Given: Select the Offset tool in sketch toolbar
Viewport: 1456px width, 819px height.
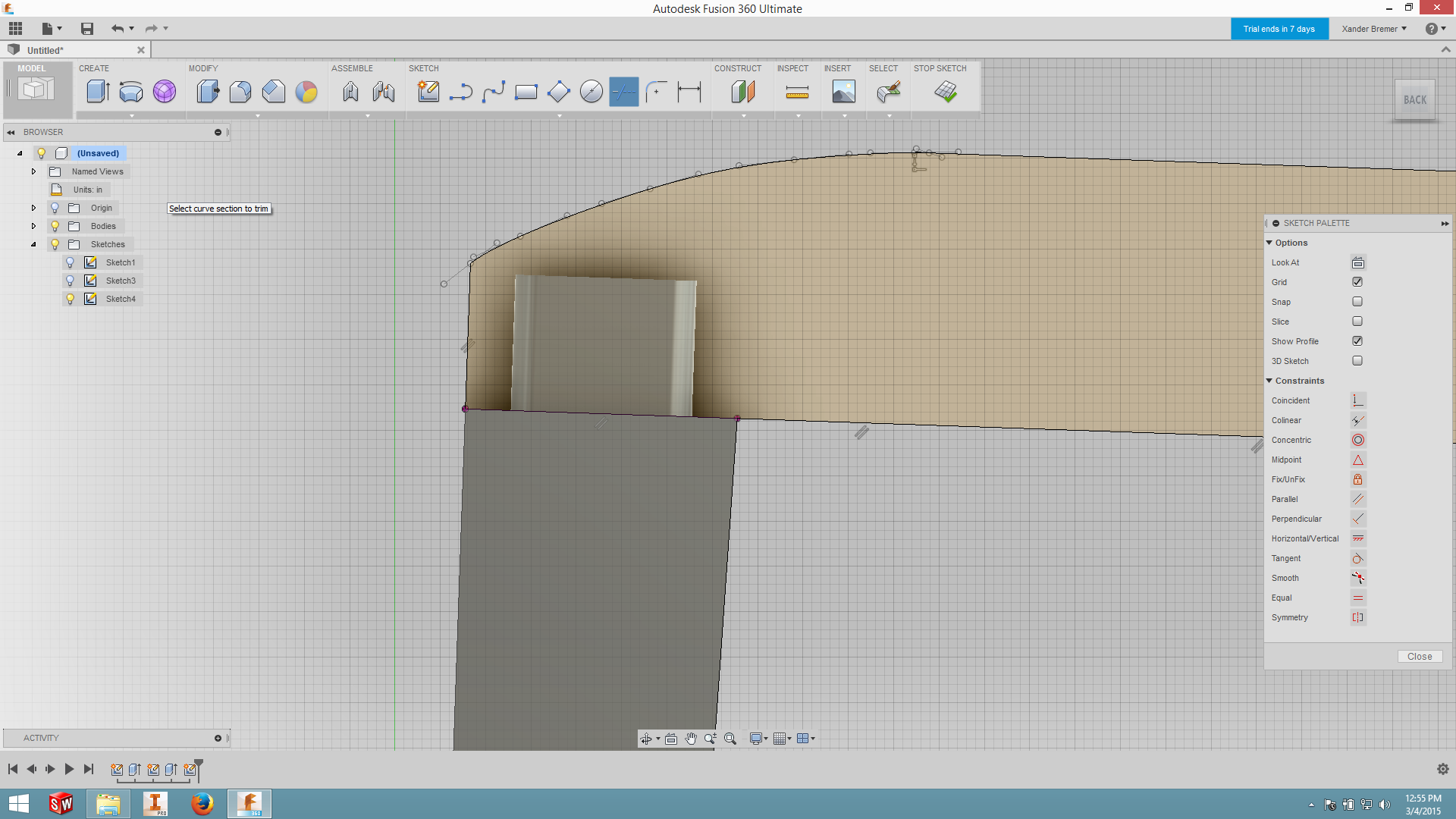Looking at the screenshot, I should coord(656,91).
